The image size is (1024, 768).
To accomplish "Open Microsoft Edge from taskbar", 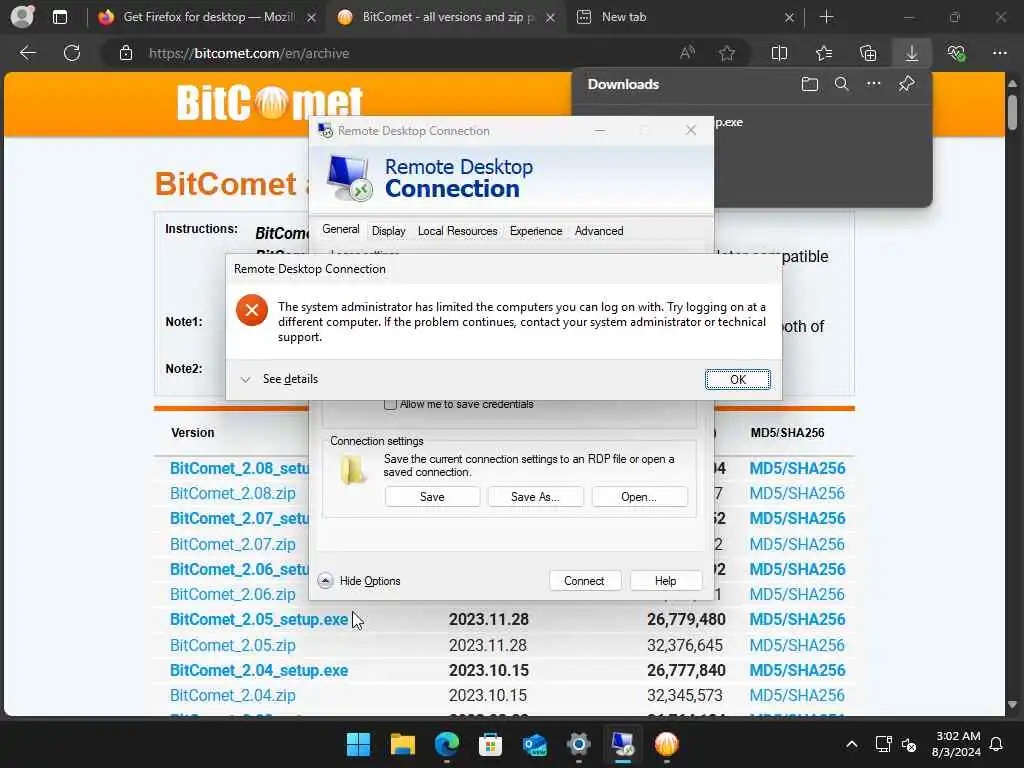I will click(447, 744).
